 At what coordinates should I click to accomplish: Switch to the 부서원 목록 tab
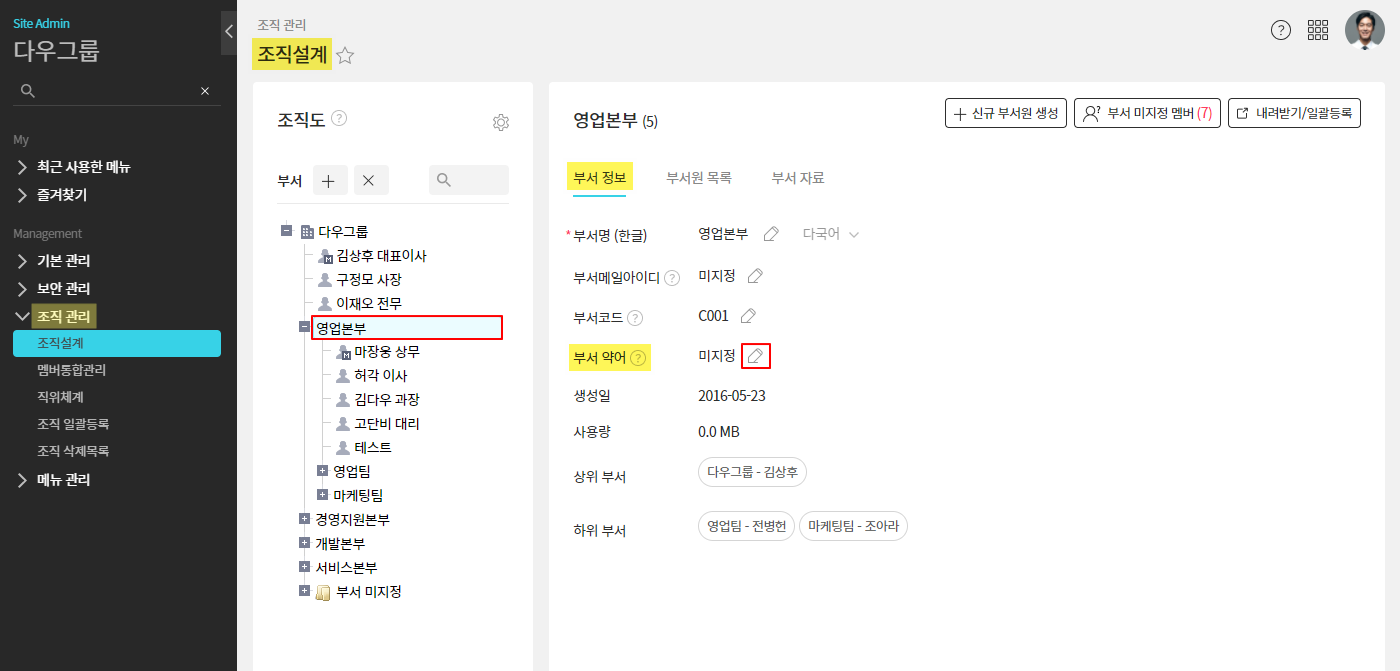699,178
